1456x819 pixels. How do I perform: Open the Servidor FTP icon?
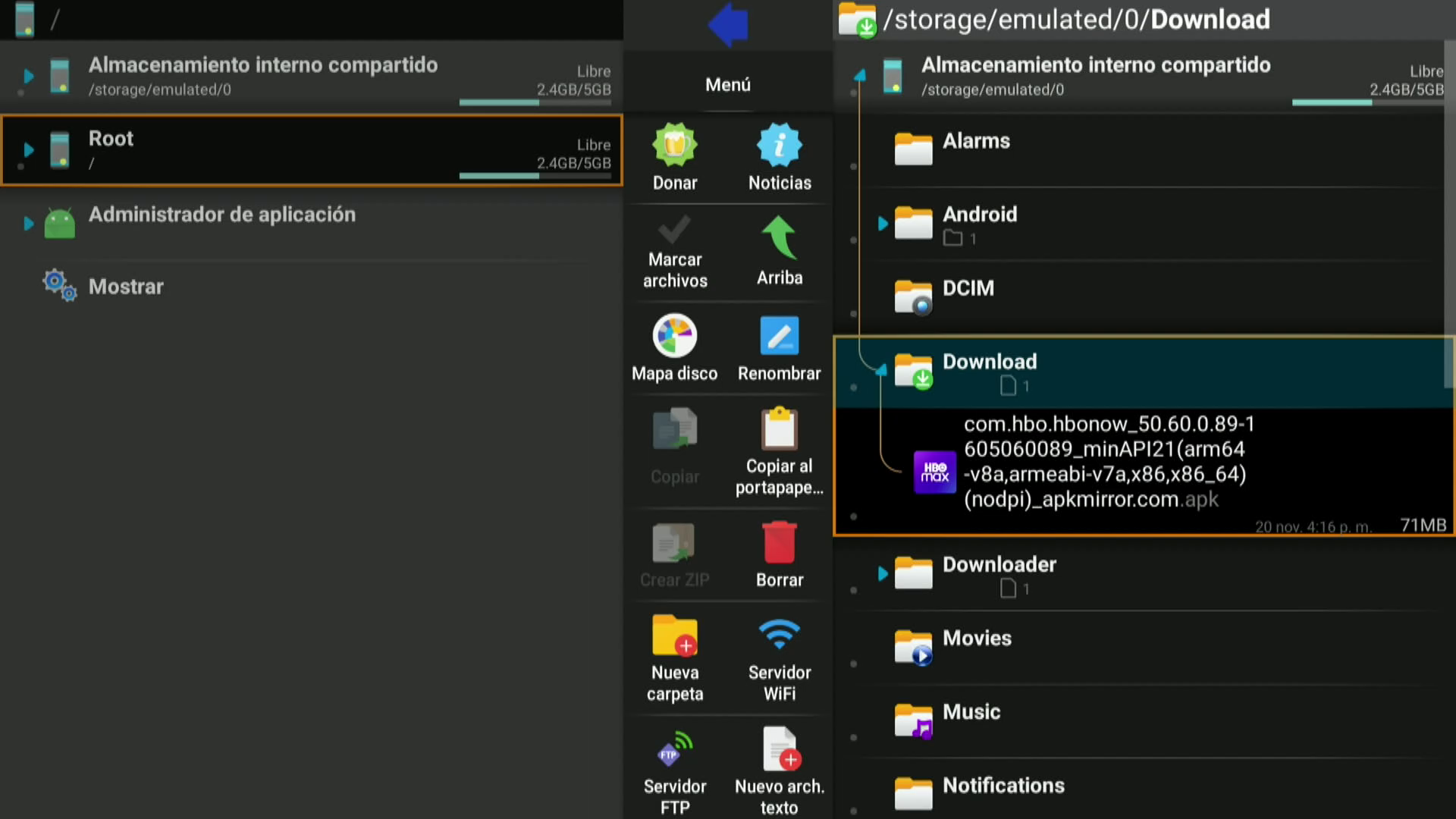click(674, 749)
